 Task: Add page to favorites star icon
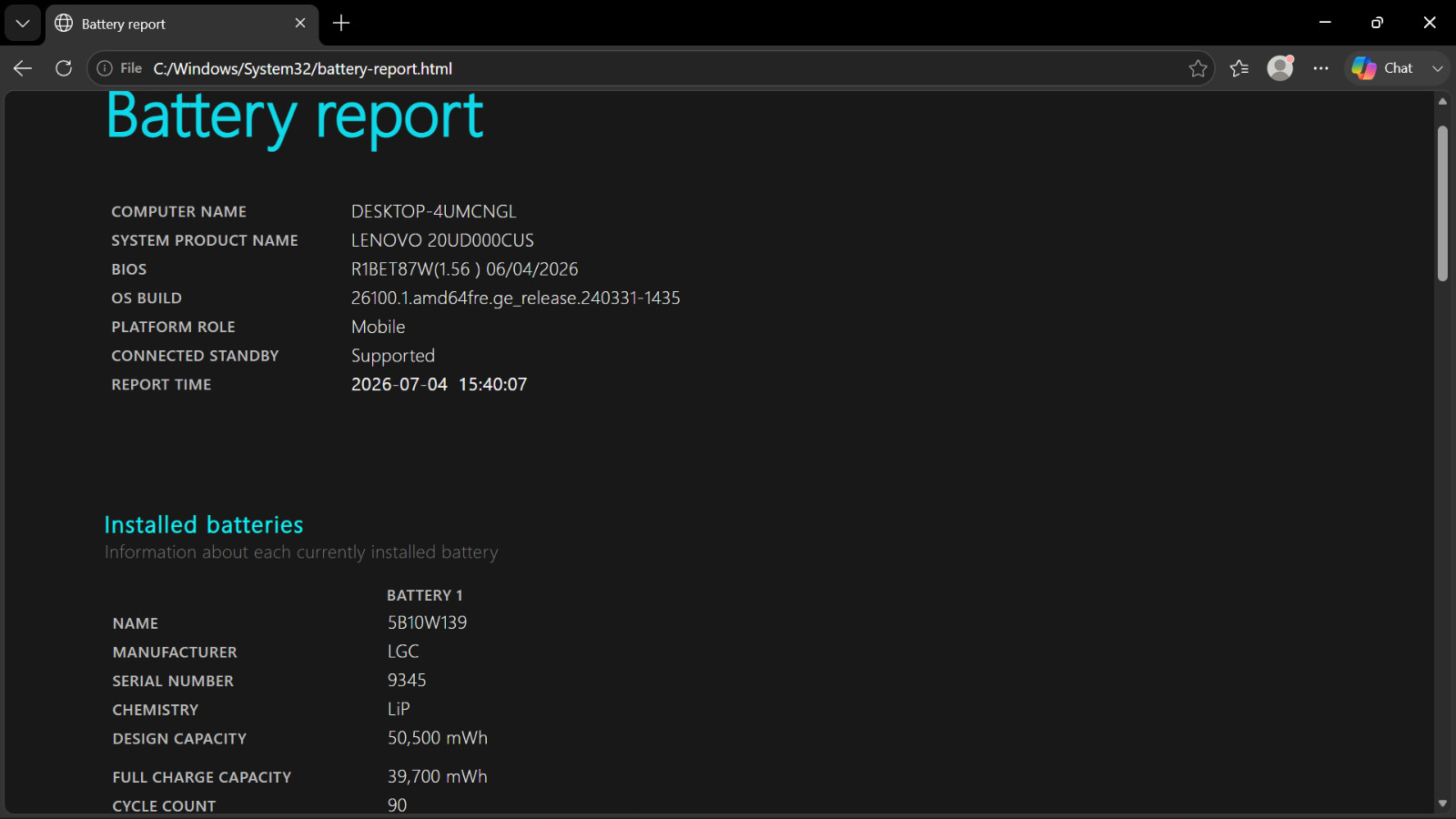[1198, 68]
